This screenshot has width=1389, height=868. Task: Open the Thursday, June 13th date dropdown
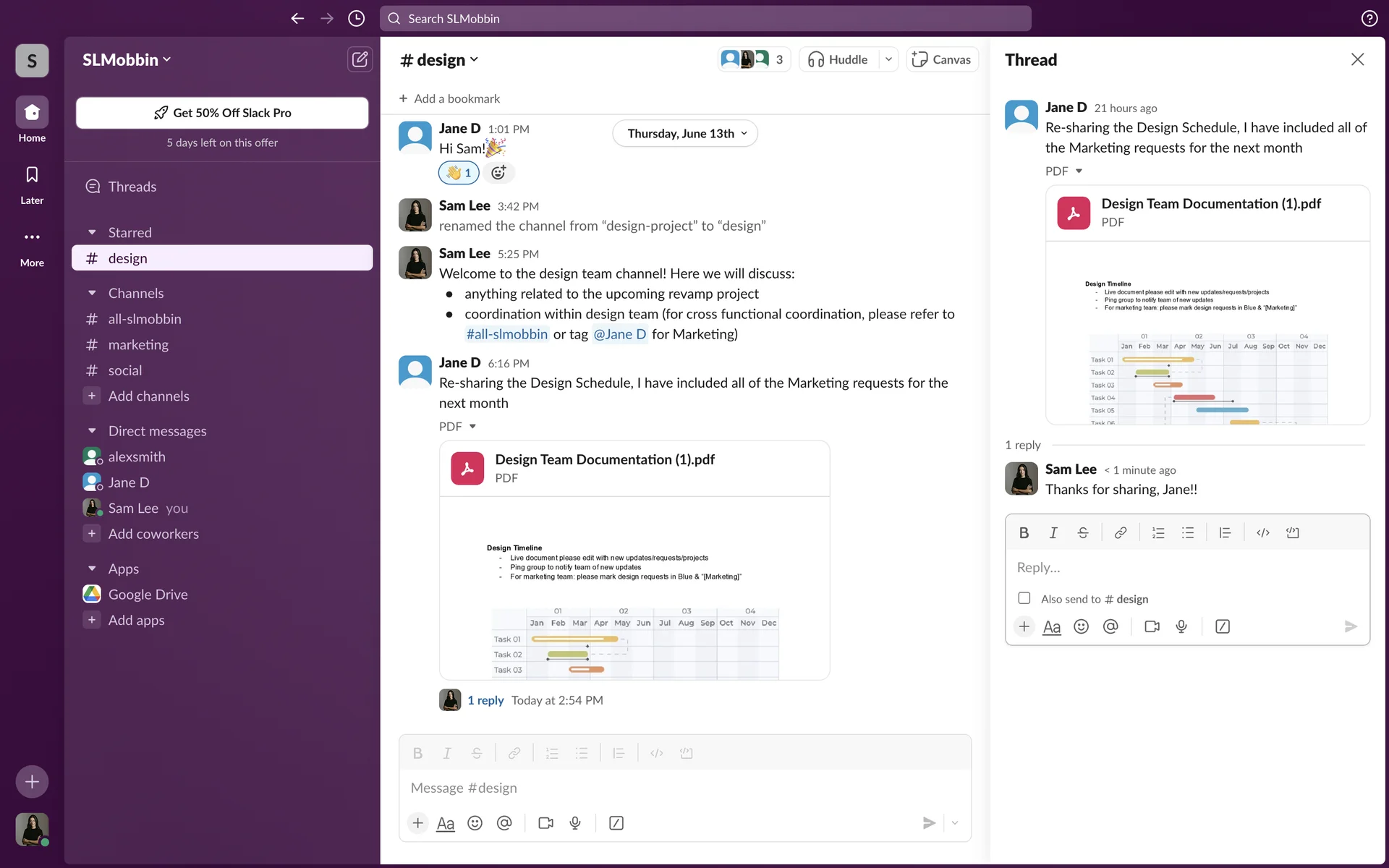(x=685, y=133)
